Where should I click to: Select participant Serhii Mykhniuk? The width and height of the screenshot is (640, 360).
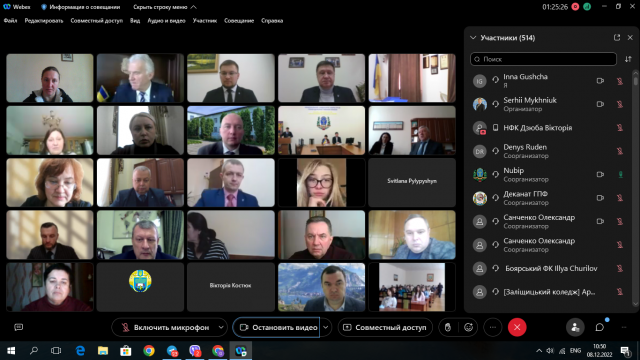(x=549, y=104)
